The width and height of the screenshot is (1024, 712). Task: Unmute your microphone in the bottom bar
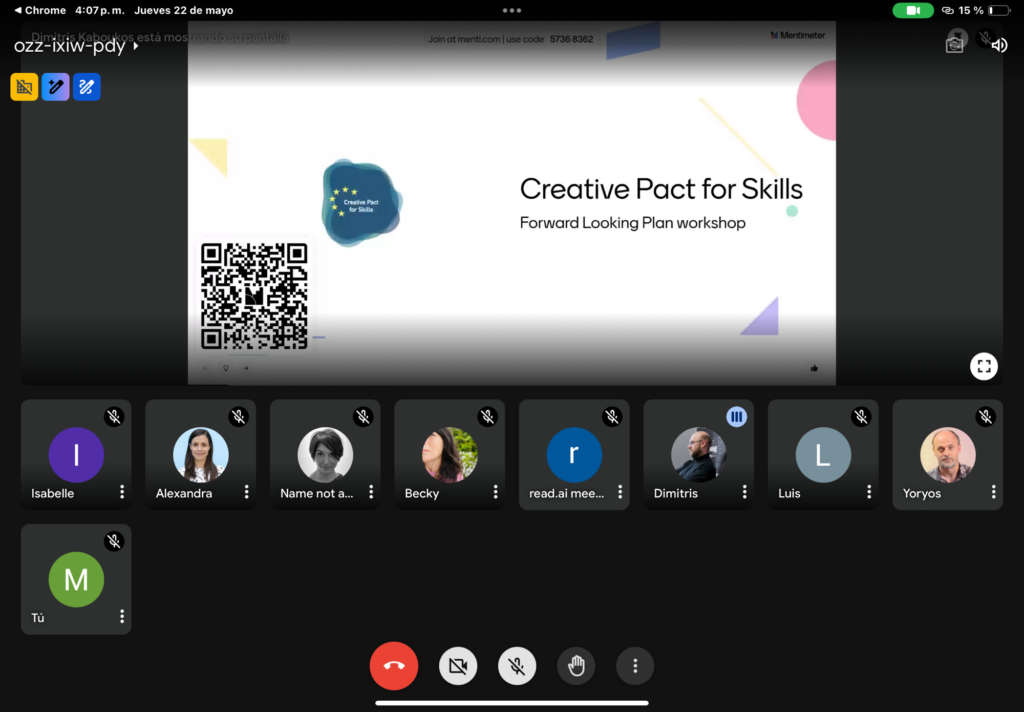517,666
